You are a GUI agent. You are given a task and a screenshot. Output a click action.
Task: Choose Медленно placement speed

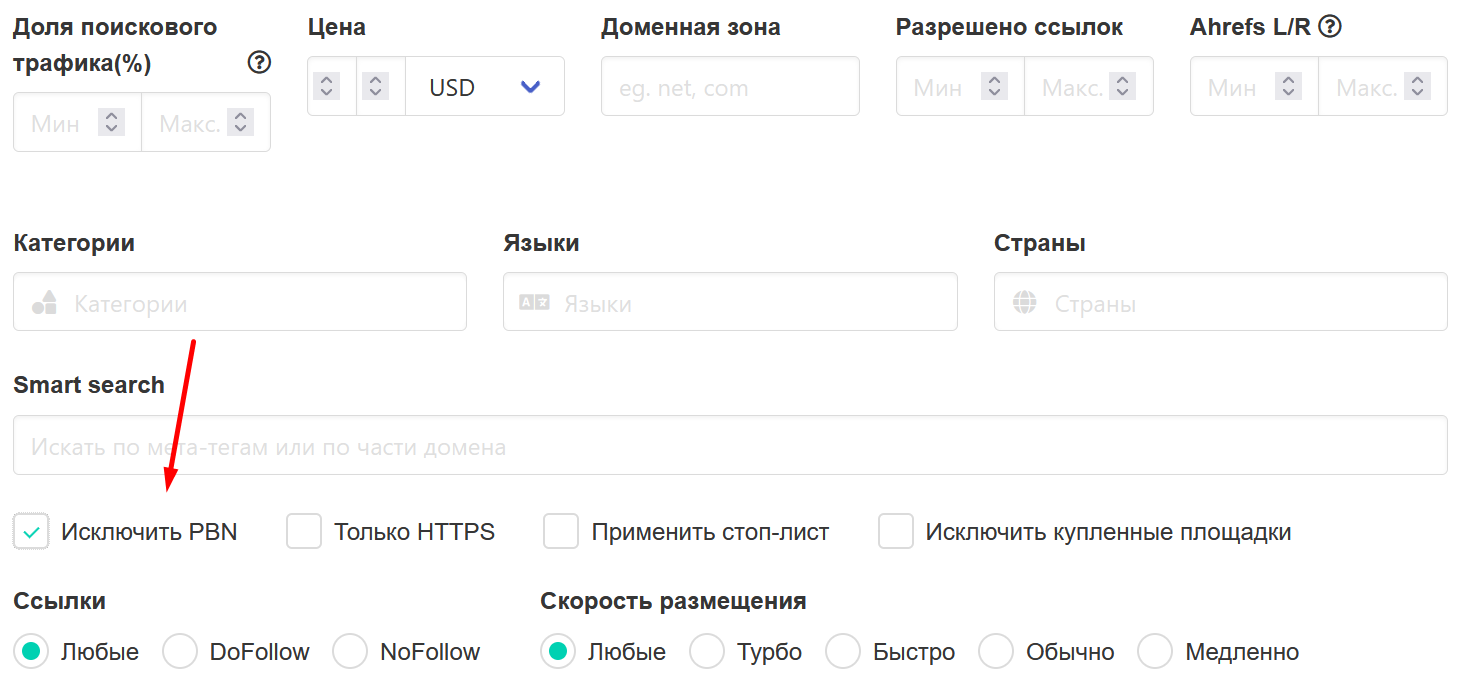1155,652
